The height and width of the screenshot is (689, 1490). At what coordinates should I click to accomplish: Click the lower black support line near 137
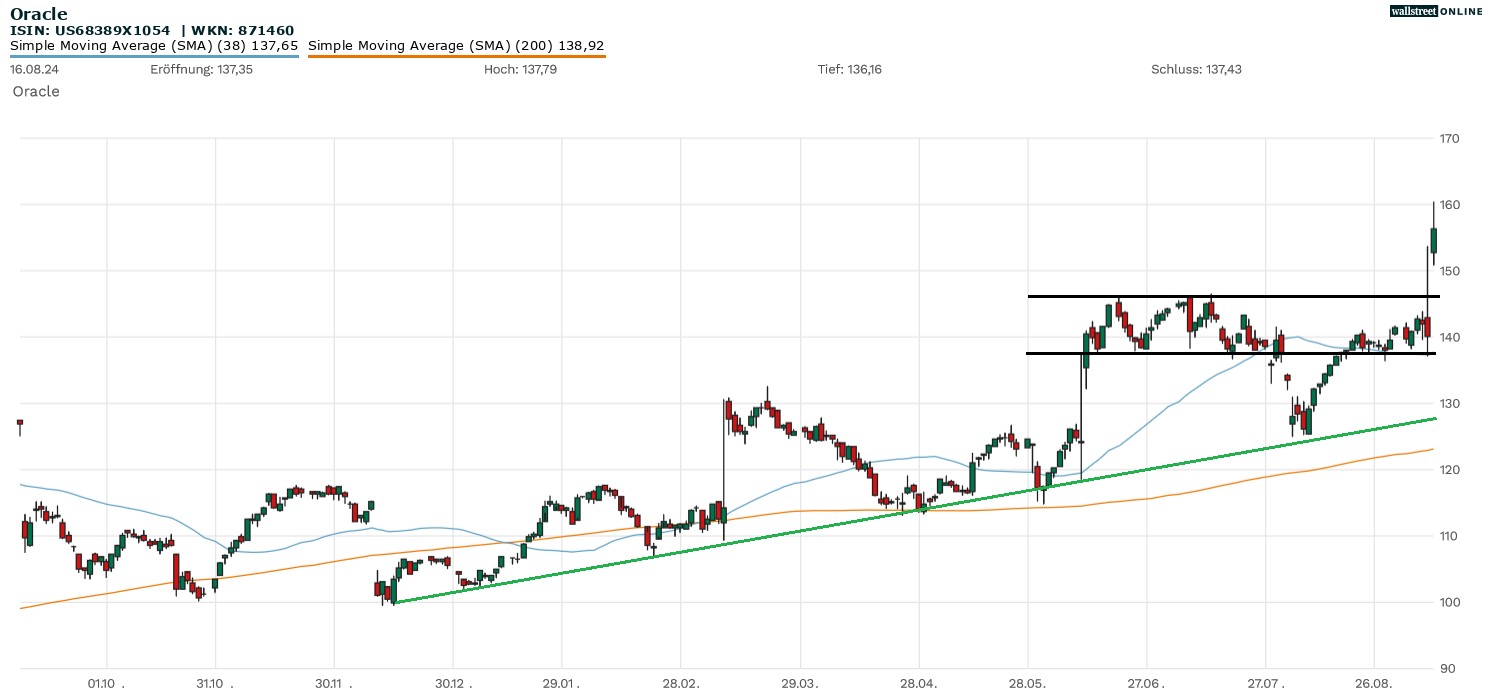pyautogui.click(x=1233, y=353)
